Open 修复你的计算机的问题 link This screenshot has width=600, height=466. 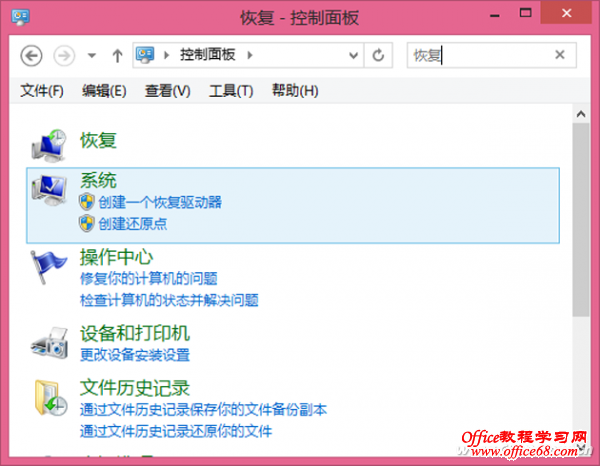pyautogui.click(x=148, y=278)
